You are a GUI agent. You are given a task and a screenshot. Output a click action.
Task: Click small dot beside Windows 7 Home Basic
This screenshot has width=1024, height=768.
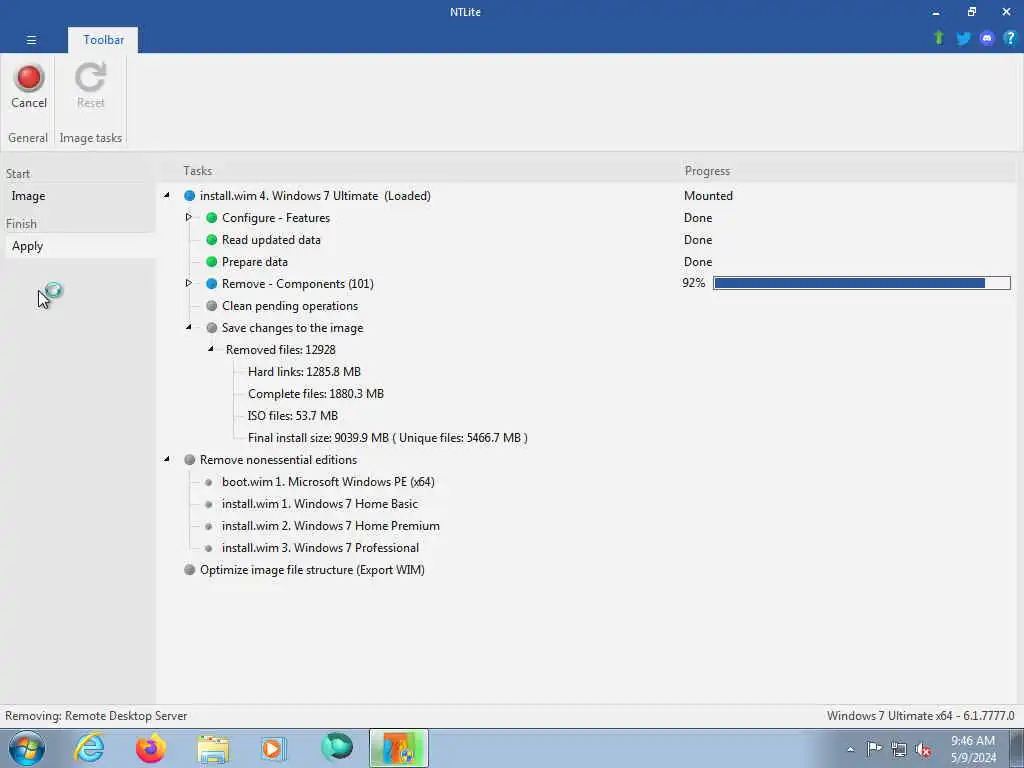[209, 504]
